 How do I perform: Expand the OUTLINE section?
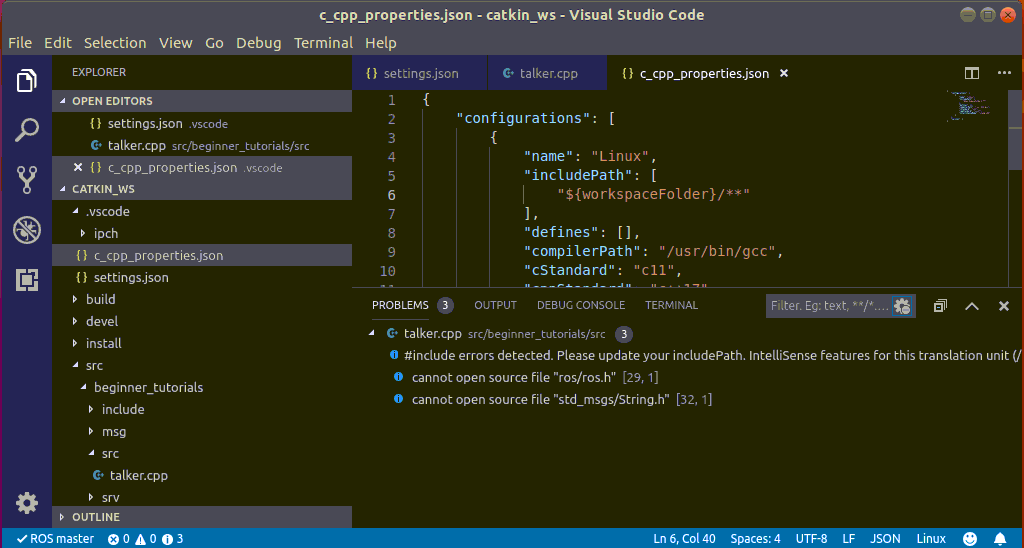click(63, 517)
